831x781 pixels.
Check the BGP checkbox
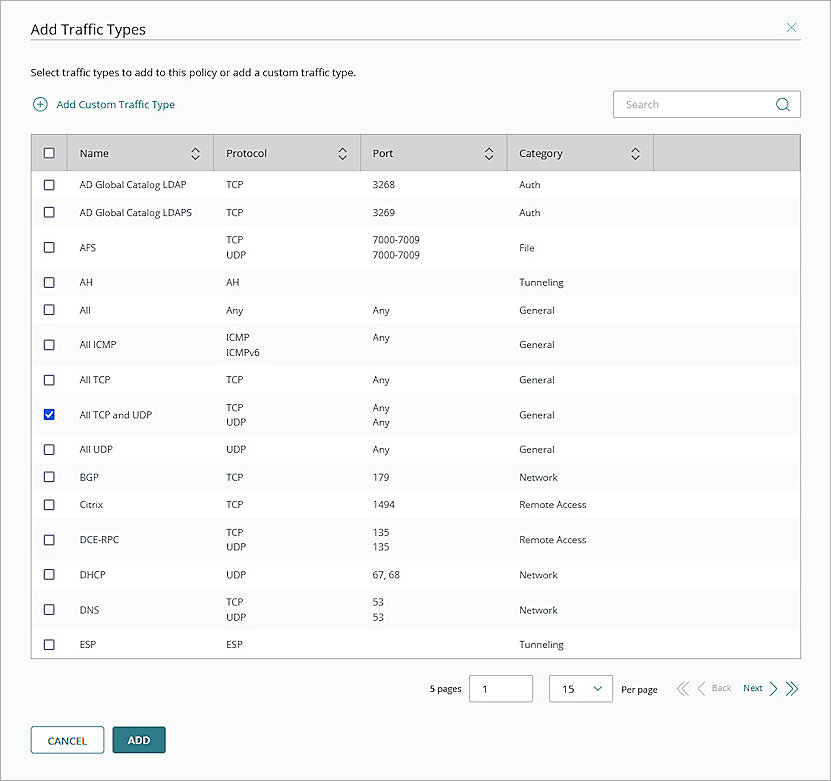click(49, 477)
